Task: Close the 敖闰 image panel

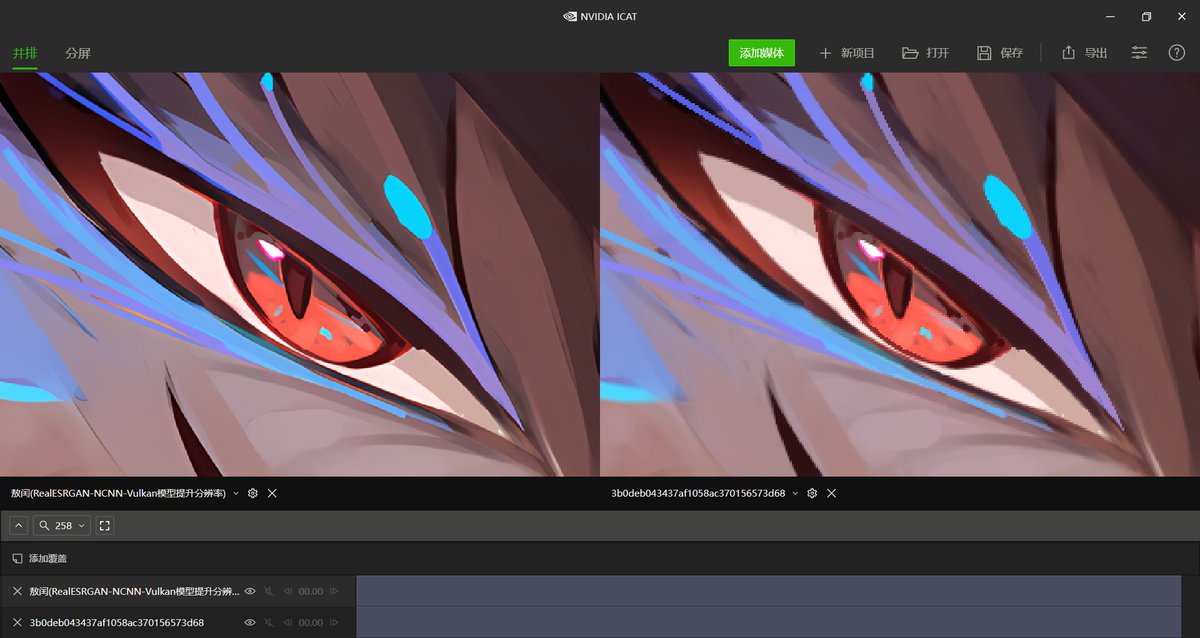Action: coord(272,494)
